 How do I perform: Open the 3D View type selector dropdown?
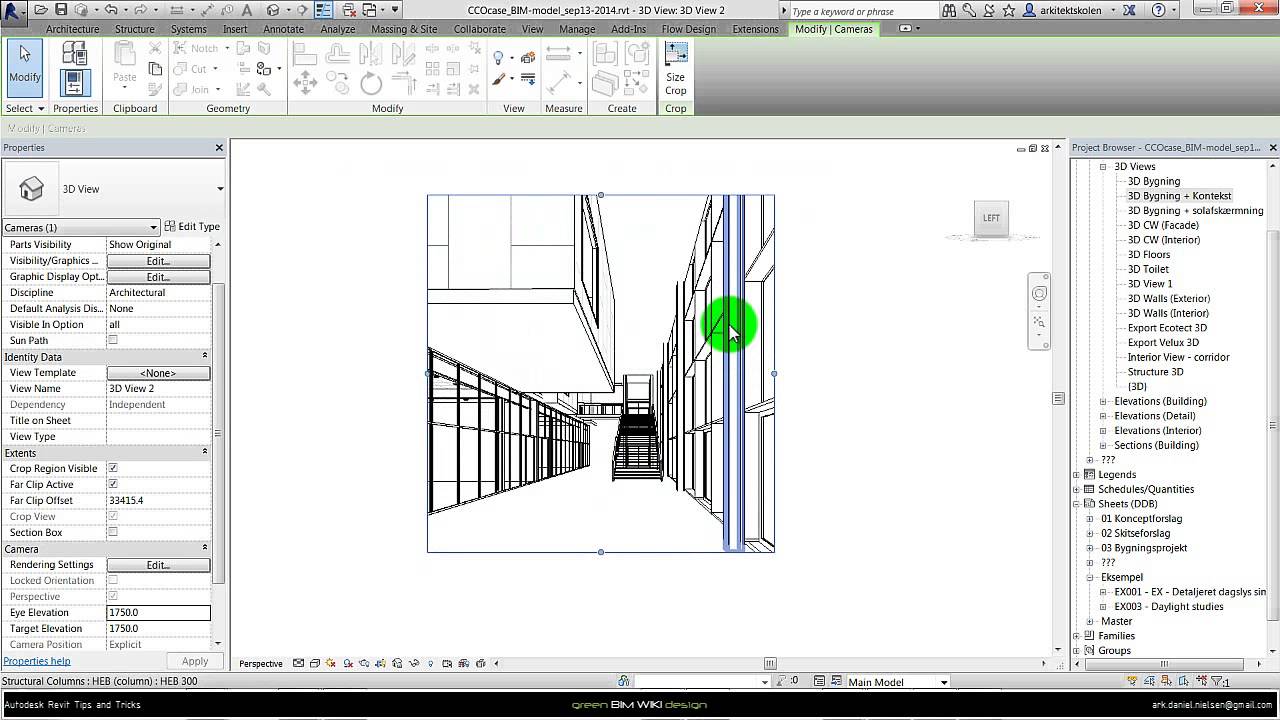[x=220, y=189]
